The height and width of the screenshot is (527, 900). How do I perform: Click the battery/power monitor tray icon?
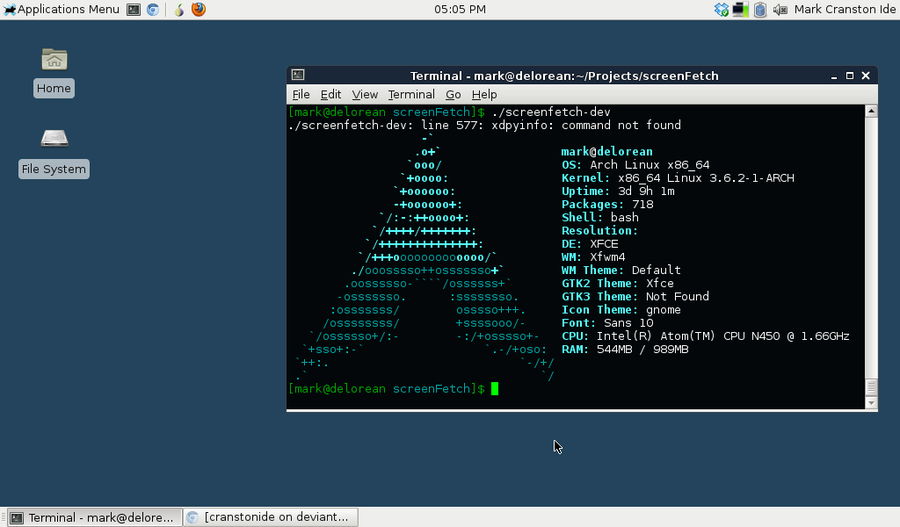(x=740, y=9)
